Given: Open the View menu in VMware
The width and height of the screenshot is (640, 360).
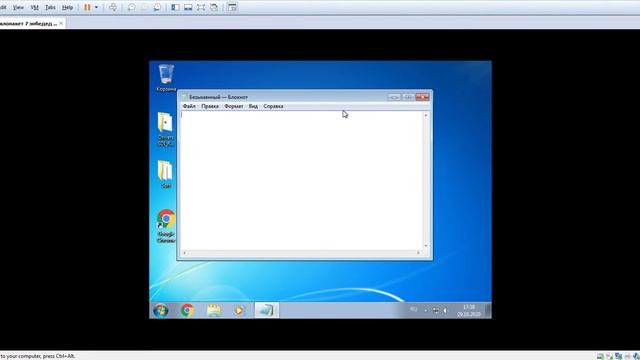Looking at the screenshot, I should [x=18, y=7].
